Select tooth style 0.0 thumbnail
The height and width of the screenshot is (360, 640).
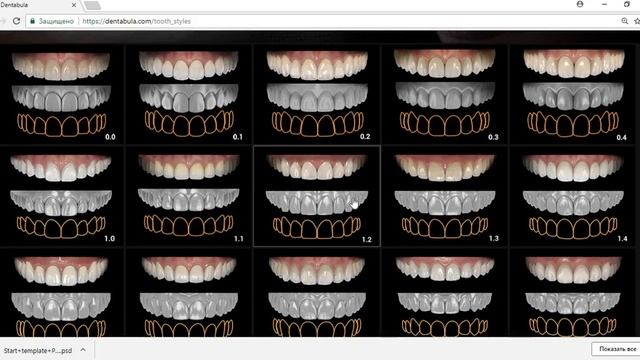click(x=61, y=94)
